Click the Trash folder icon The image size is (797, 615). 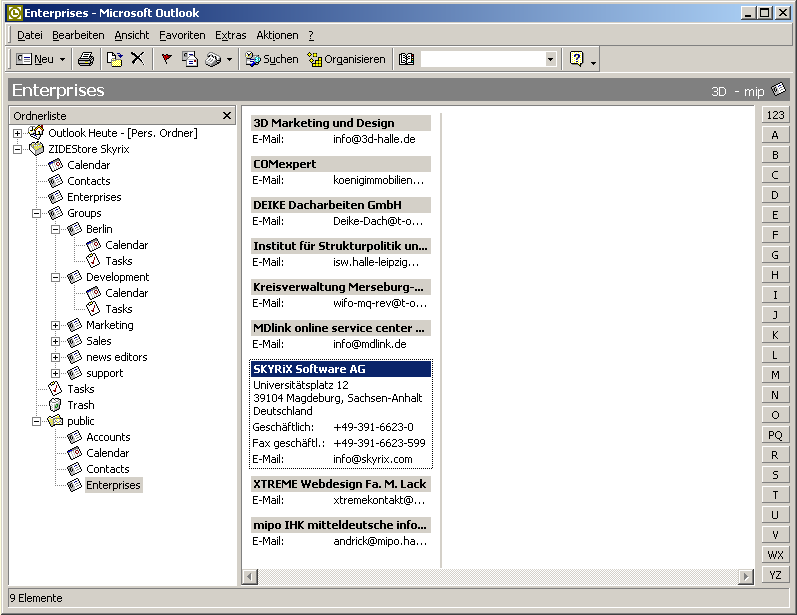tap(55, 405)
